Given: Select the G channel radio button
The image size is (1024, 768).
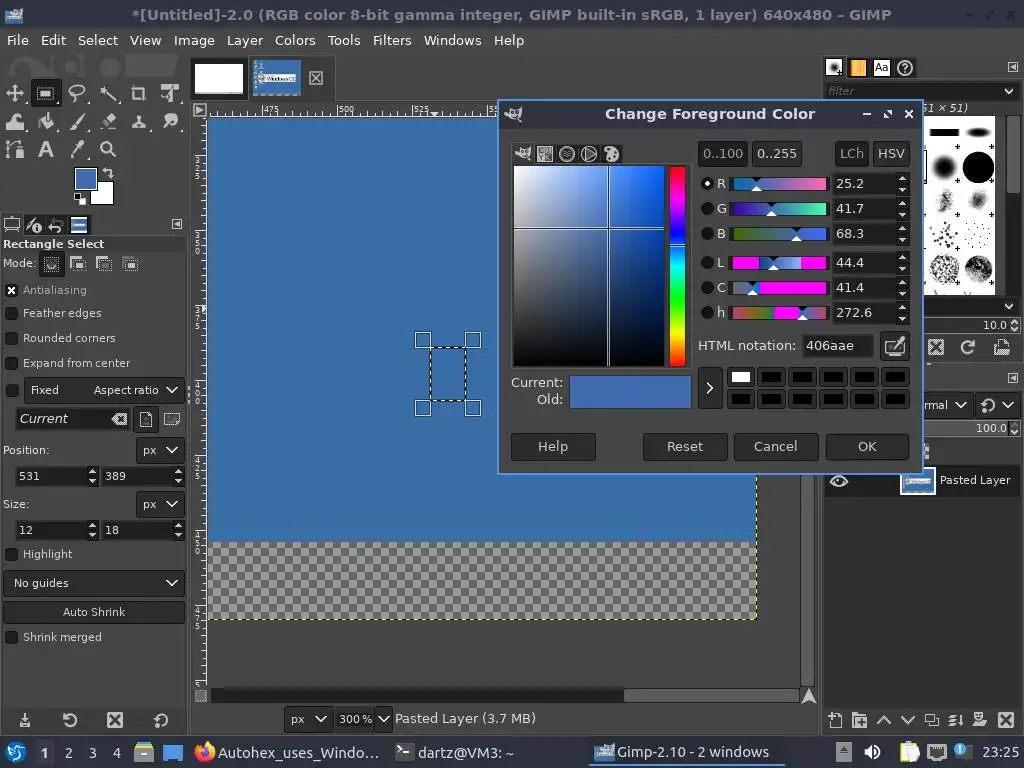Looking at the screenshot, I should tap(708, 209).
